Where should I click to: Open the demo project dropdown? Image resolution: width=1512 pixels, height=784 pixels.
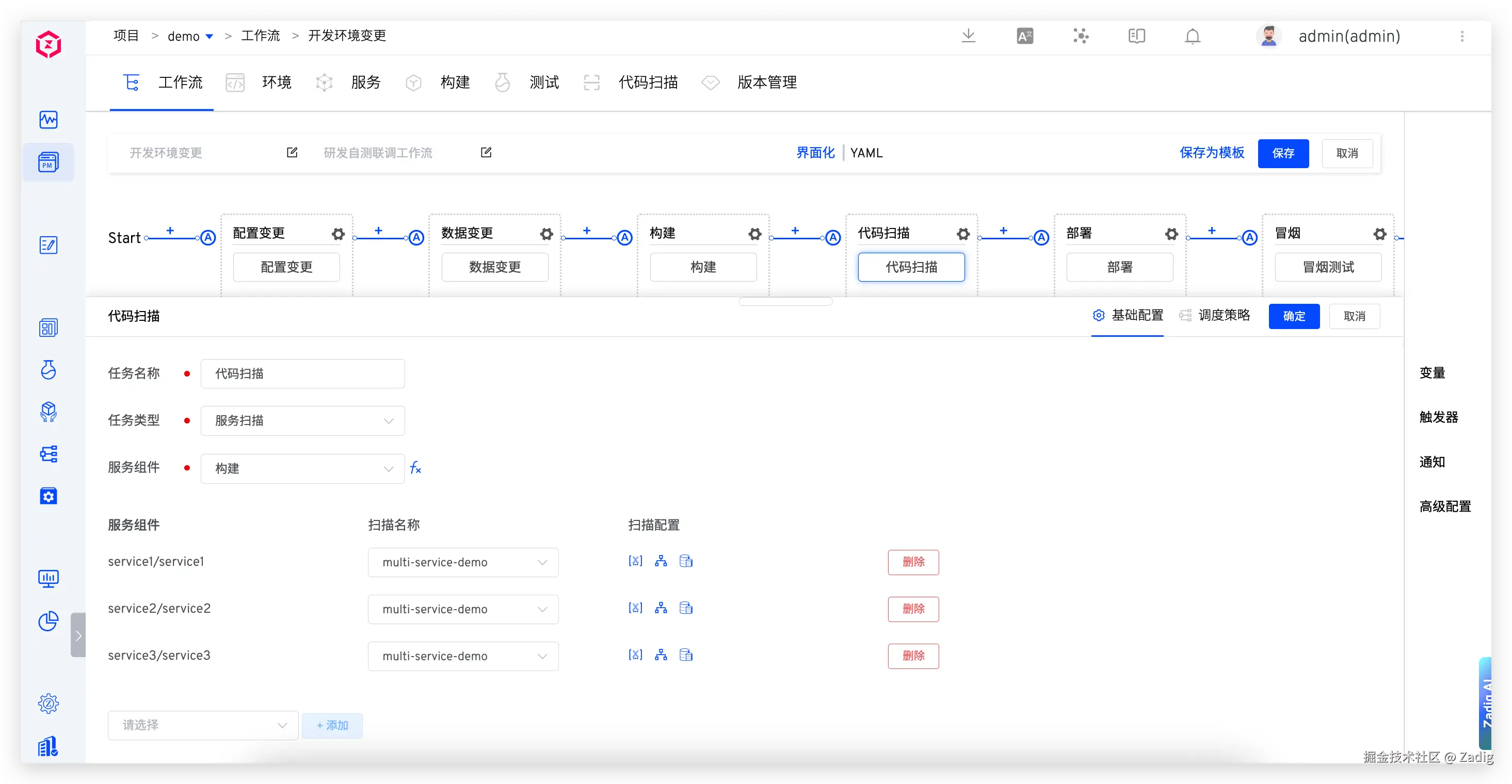coord(190,36)
